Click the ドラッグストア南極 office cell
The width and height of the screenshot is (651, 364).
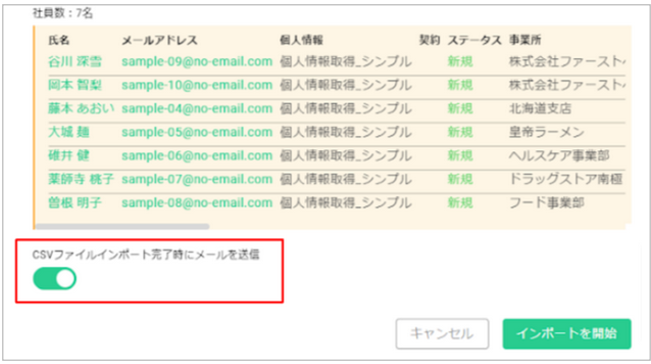tap(565, 179)
